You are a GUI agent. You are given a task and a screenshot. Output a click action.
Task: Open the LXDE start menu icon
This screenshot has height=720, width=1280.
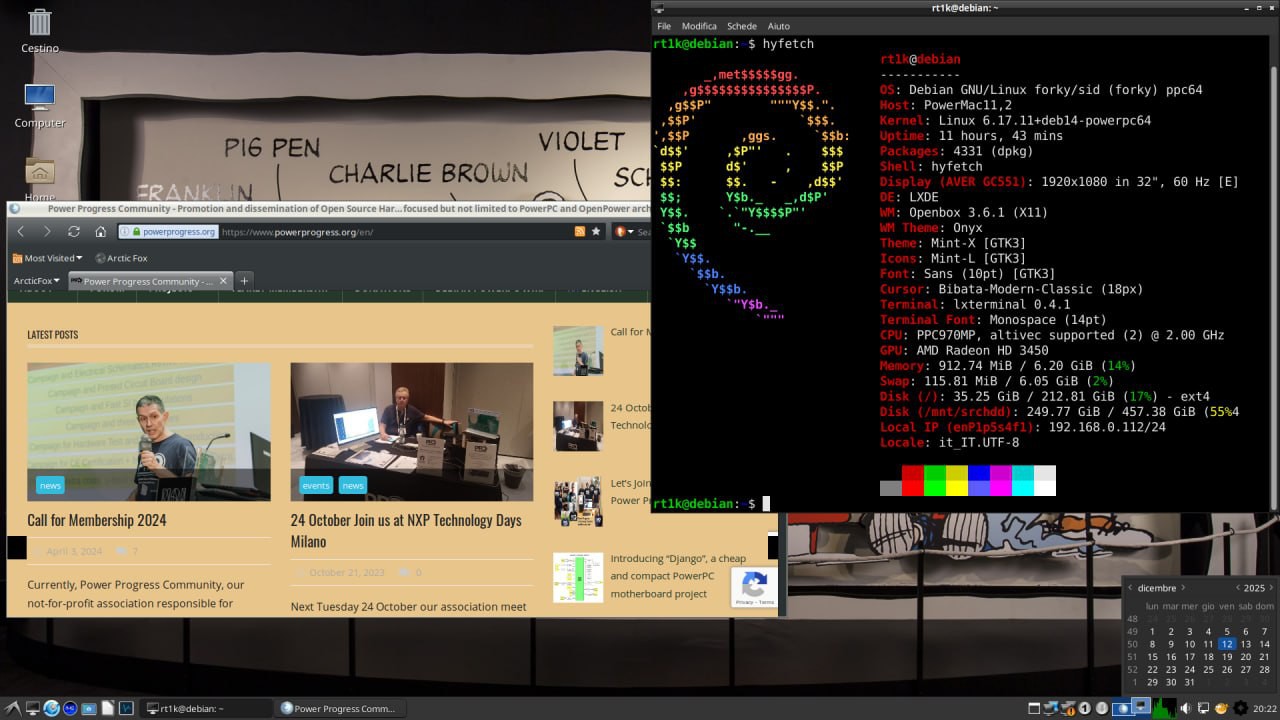[12, 708]
